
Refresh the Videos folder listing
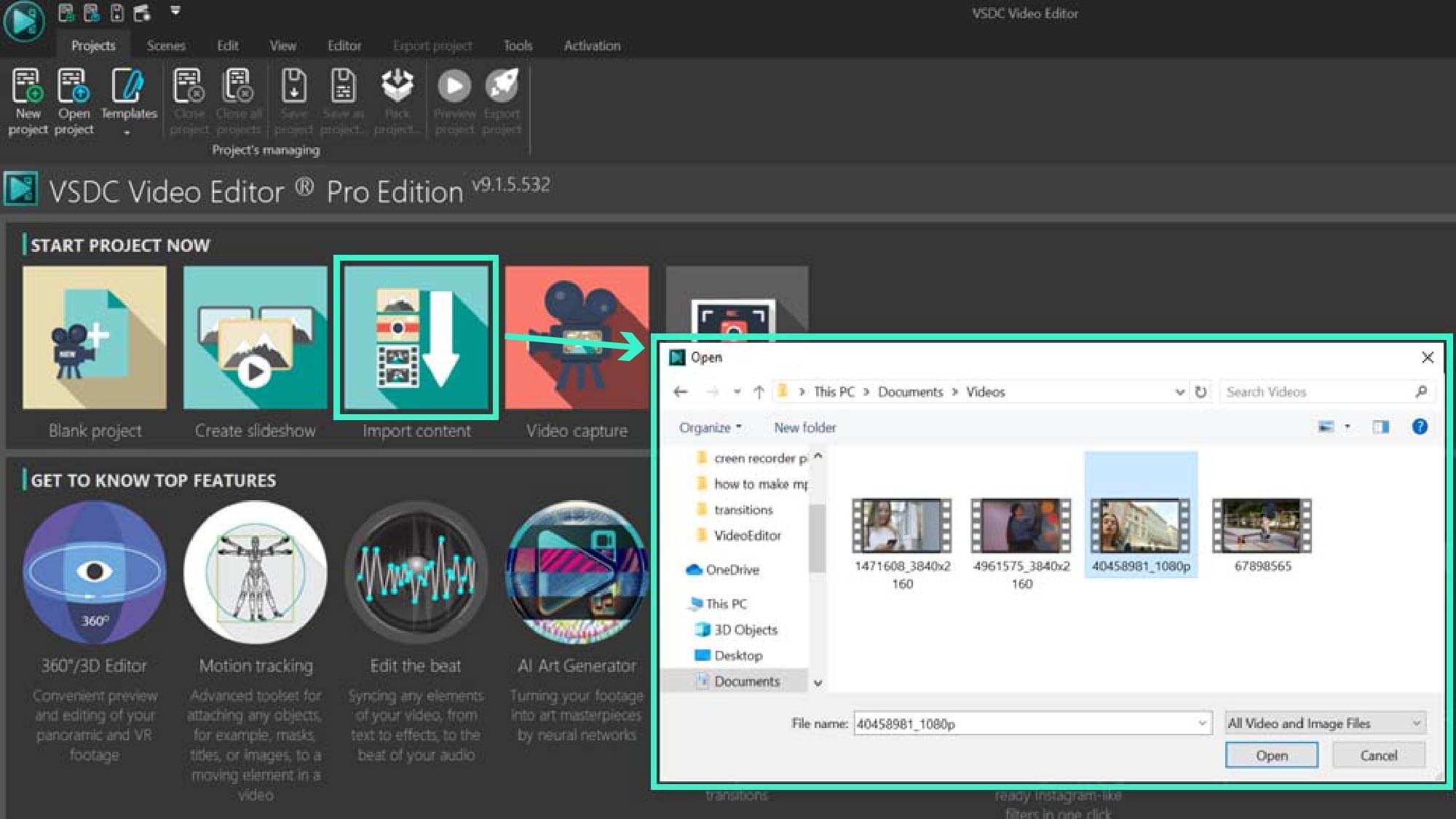pos(1200,392)
